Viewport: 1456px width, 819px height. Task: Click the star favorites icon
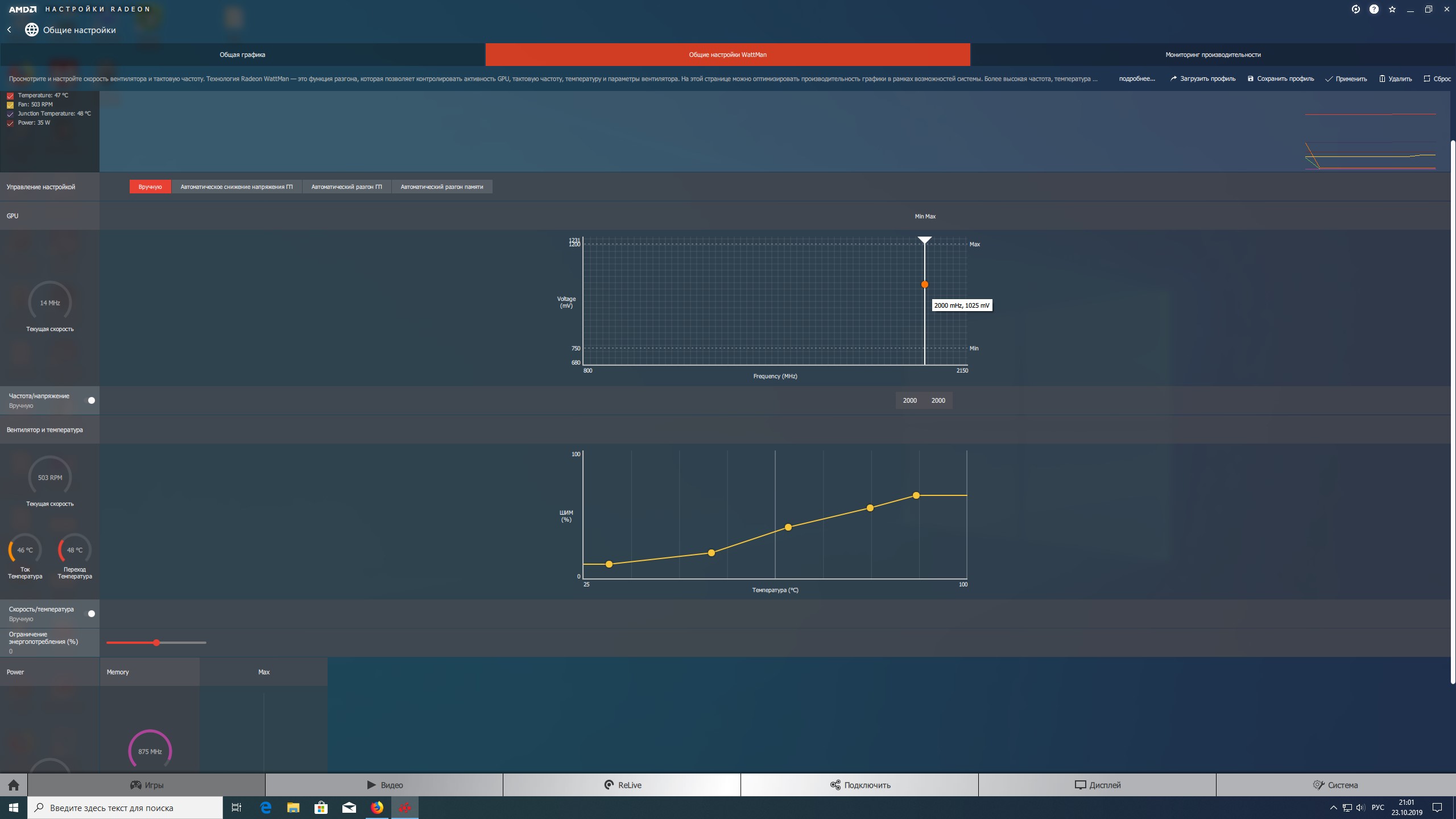click(x=1392, y=9)
